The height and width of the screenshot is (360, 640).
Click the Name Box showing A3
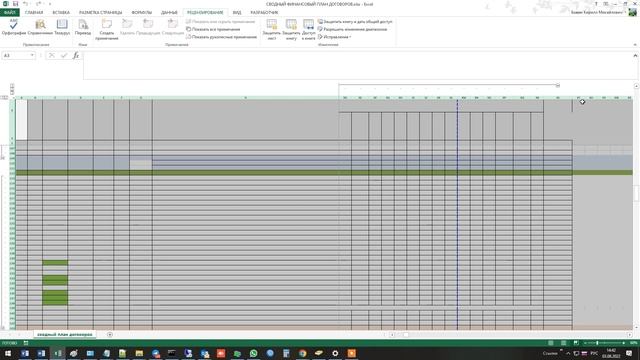pyautogui.click(x=16, y=56)
